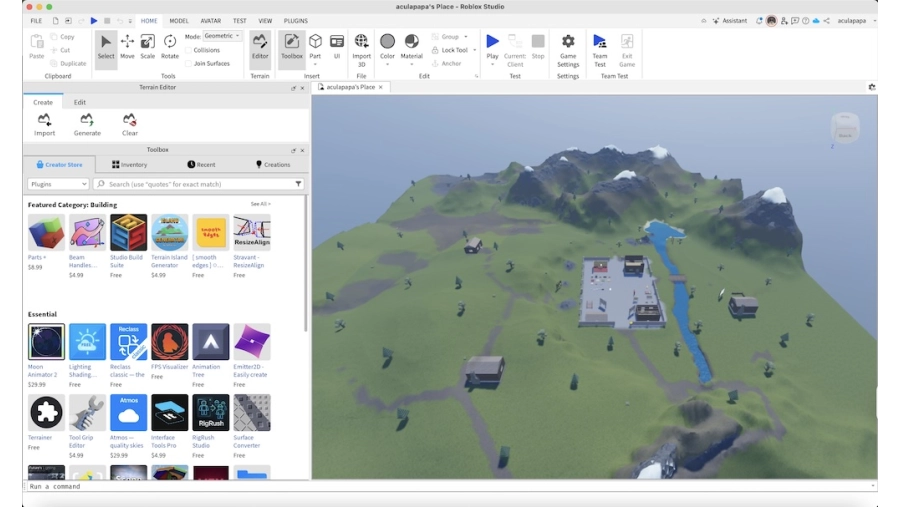Expand the Group dropdown arrow
Viewport: 900px width, 507px height.
(x=465, y=37)
